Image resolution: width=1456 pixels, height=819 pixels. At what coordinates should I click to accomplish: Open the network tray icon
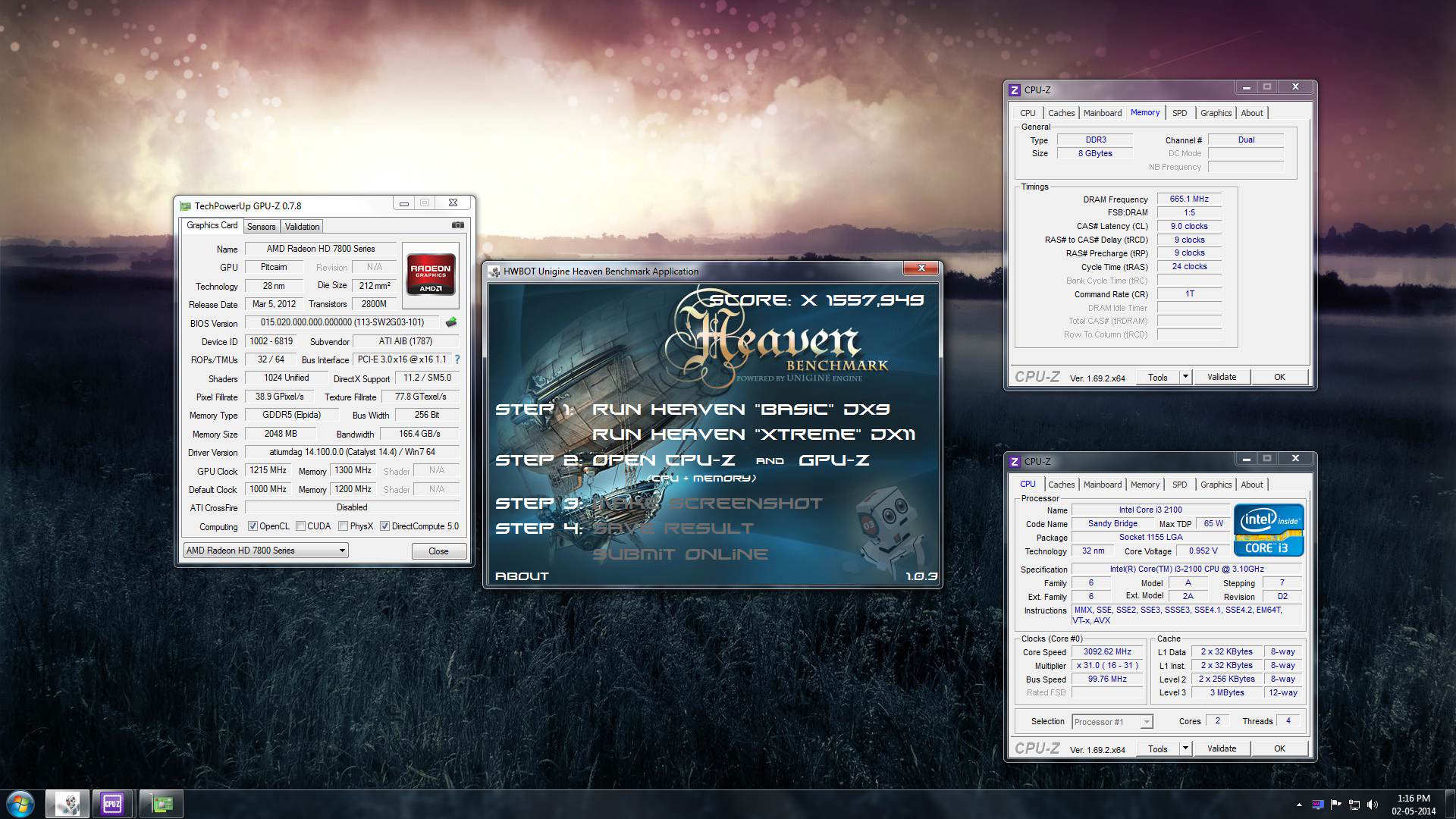tap(1354, 805)
